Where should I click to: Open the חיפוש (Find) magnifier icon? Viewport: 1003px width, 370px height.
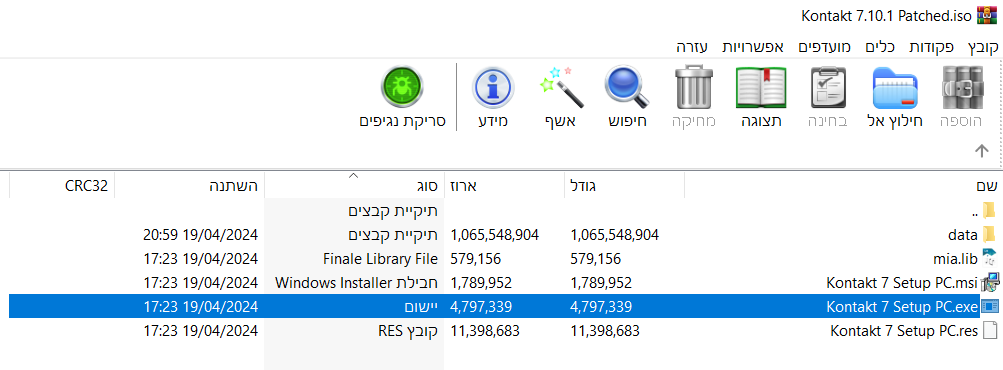627,86
